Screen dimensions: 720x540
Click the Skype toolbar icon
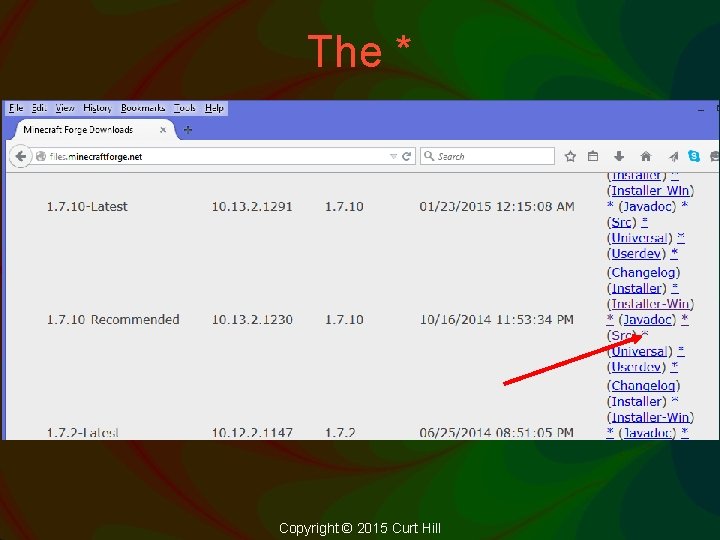694,156
